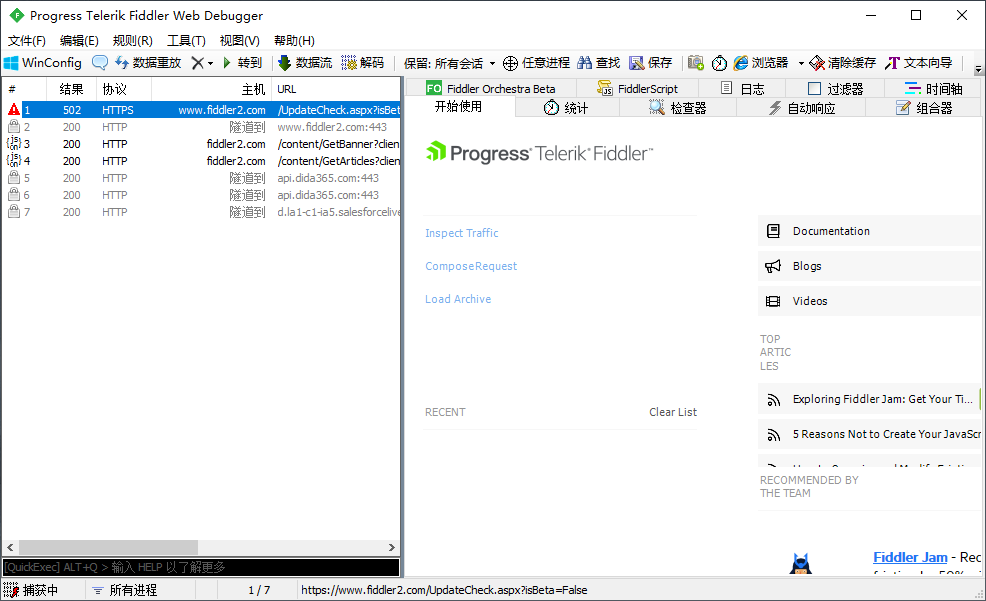Viewport: 986px width, 601px height.
Task: Click the camera screenshot icon in toolbar
Action: tap(696, 63)
